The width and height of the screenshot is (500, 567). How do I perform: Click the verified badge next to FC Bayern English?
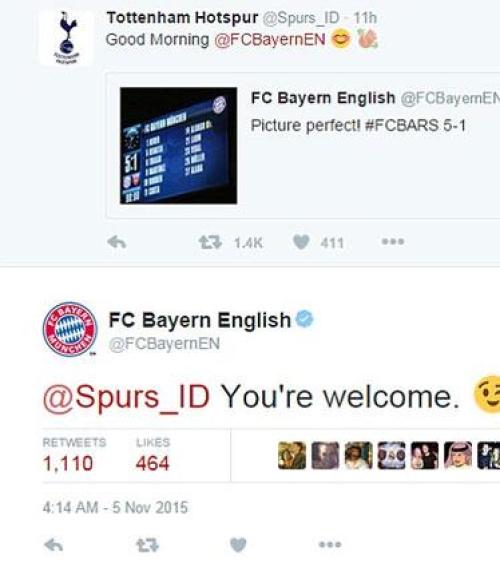[305, 319]
